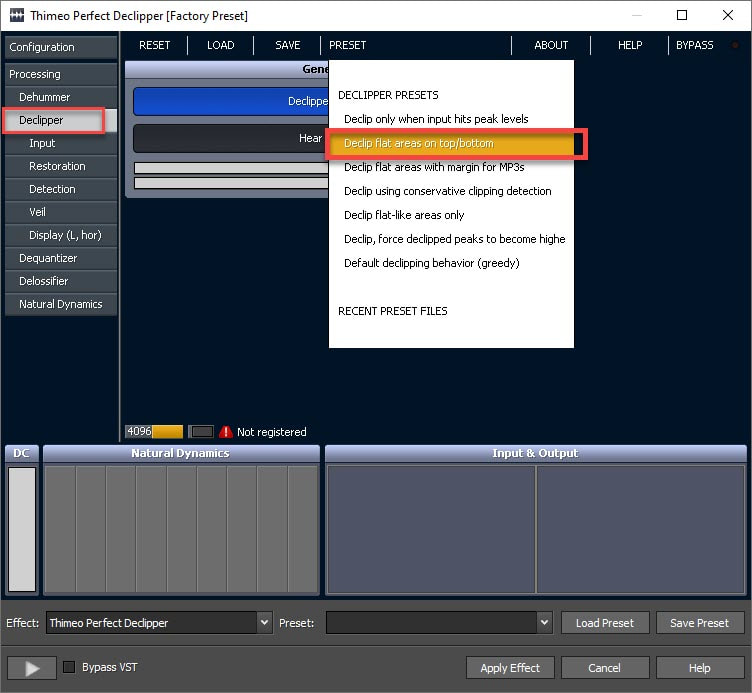Click the play preview button
The height and width of the screenshot is (693, 752).
pyautogui.click(x=32, y=668)
